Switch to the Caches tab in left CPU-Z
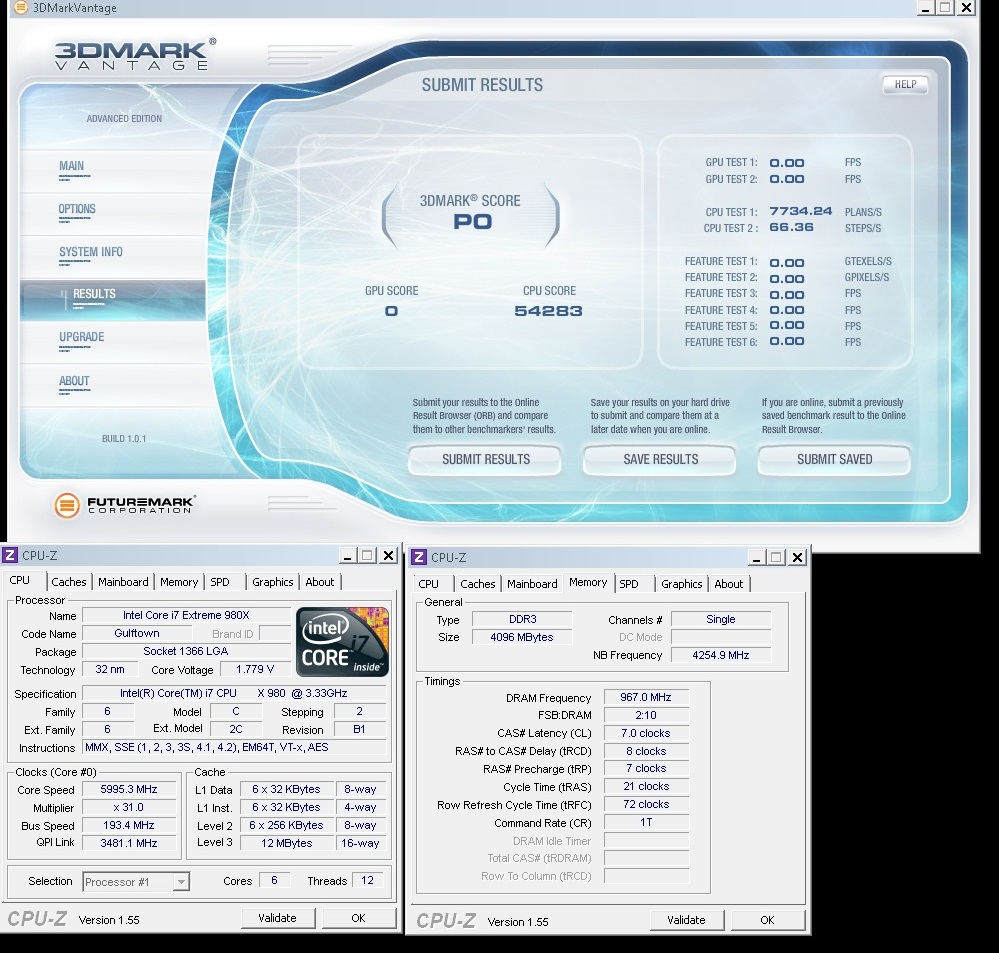The height and width of the screenshot is (953, 999). tap(69, 582)
